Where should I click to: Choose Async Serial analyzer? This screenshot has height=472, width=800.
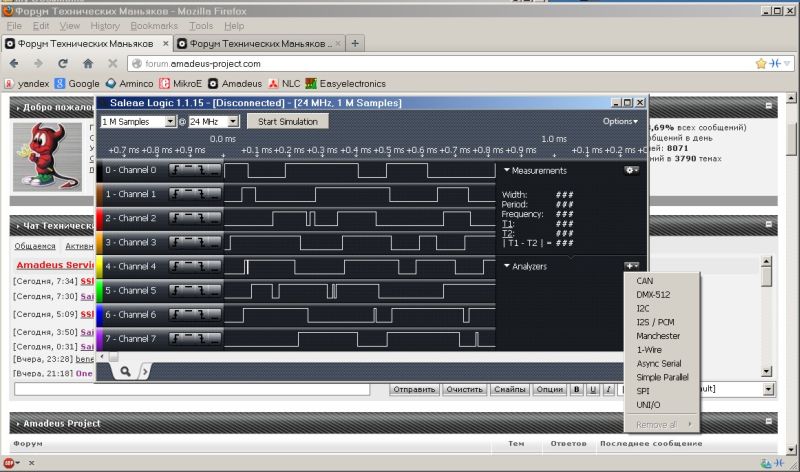coord(659,363)
